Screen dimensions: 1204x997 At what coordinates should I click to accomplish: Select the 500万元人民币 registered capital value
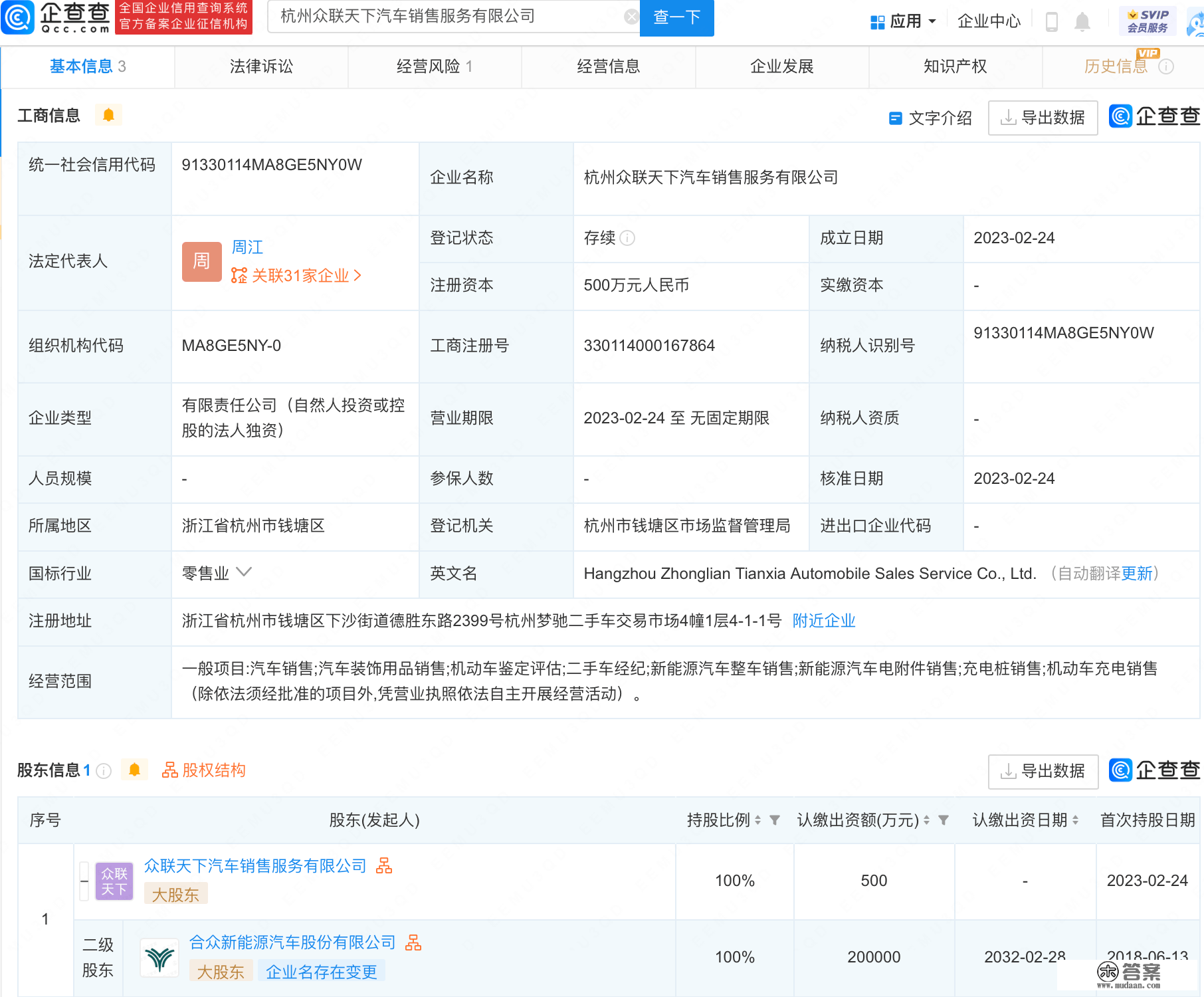point(636,285)
